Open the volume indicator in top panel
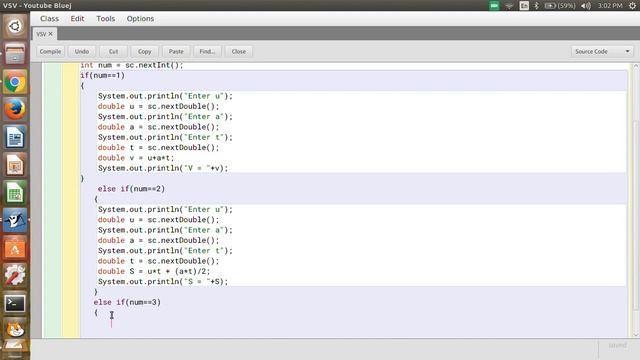Screen dimensions: 640x360 (x=586, y=6)
